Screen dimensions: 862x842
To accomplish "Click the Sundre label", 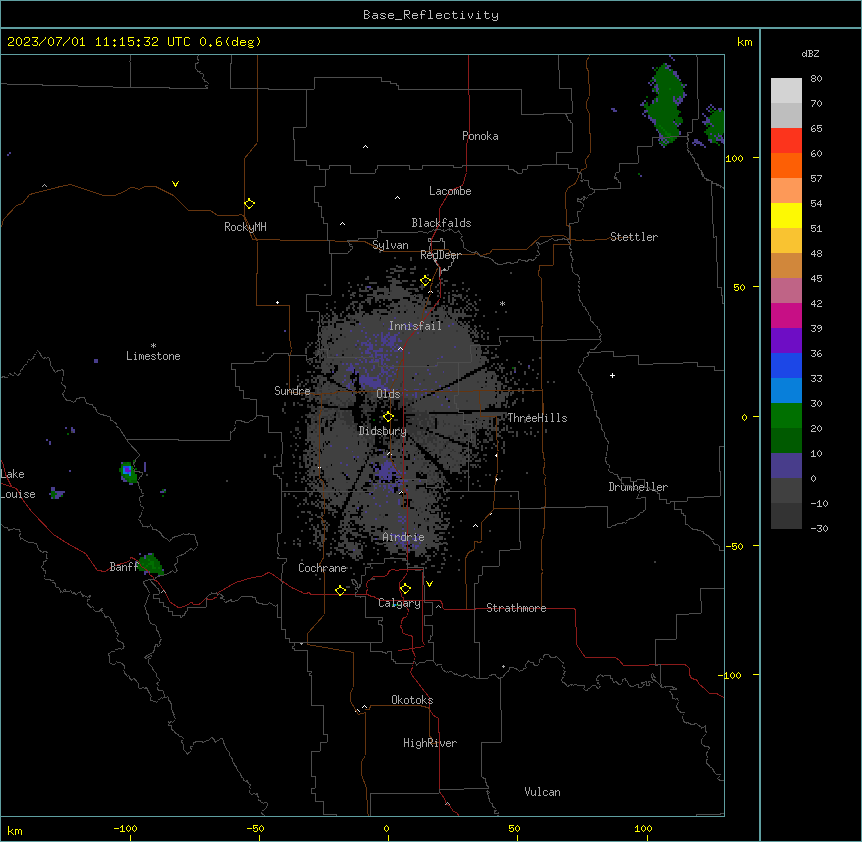I will click(x=292, y=391).
